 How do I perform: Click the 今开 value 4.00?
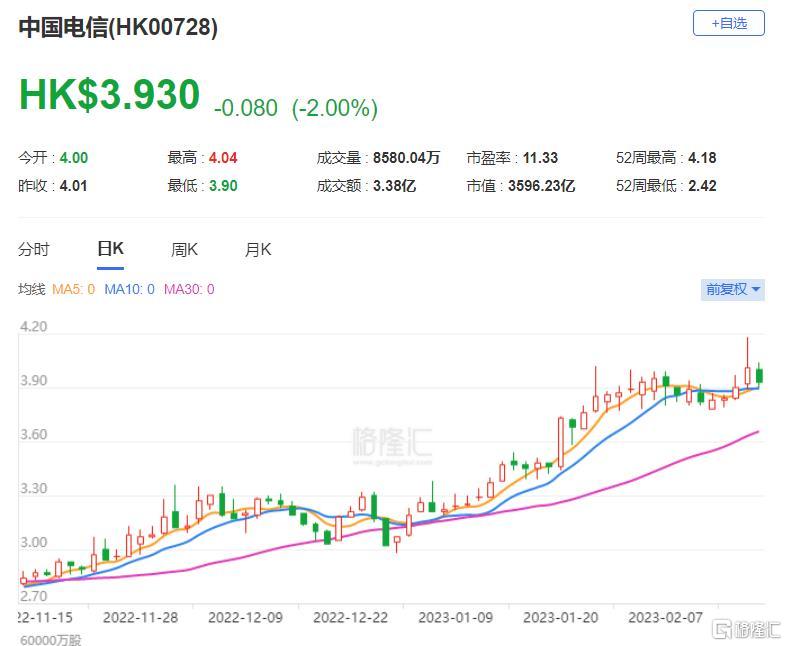pos(74,158)
